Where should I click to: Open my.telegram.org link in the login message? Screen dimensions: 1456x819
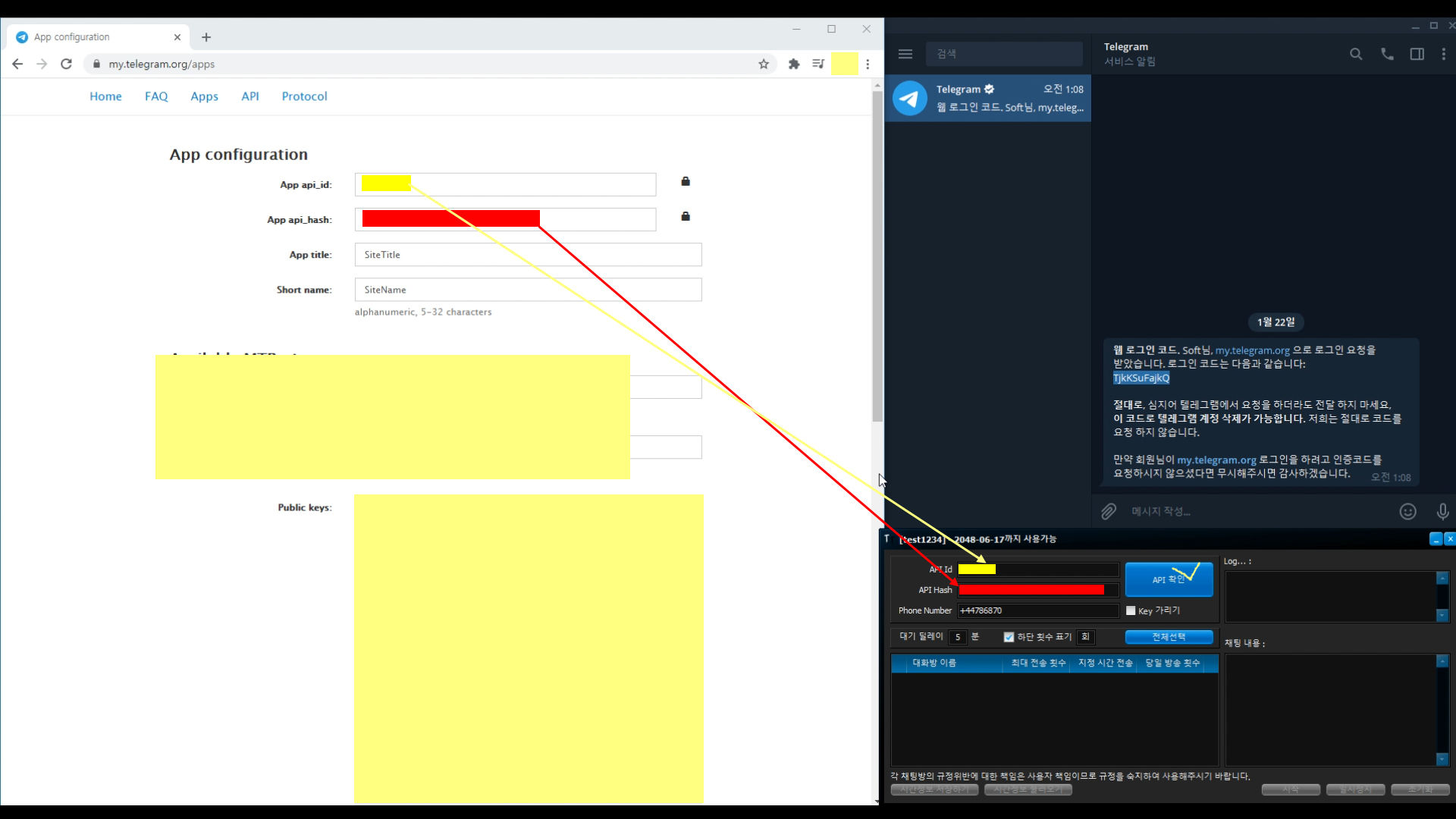click(x=1252, y=350)
